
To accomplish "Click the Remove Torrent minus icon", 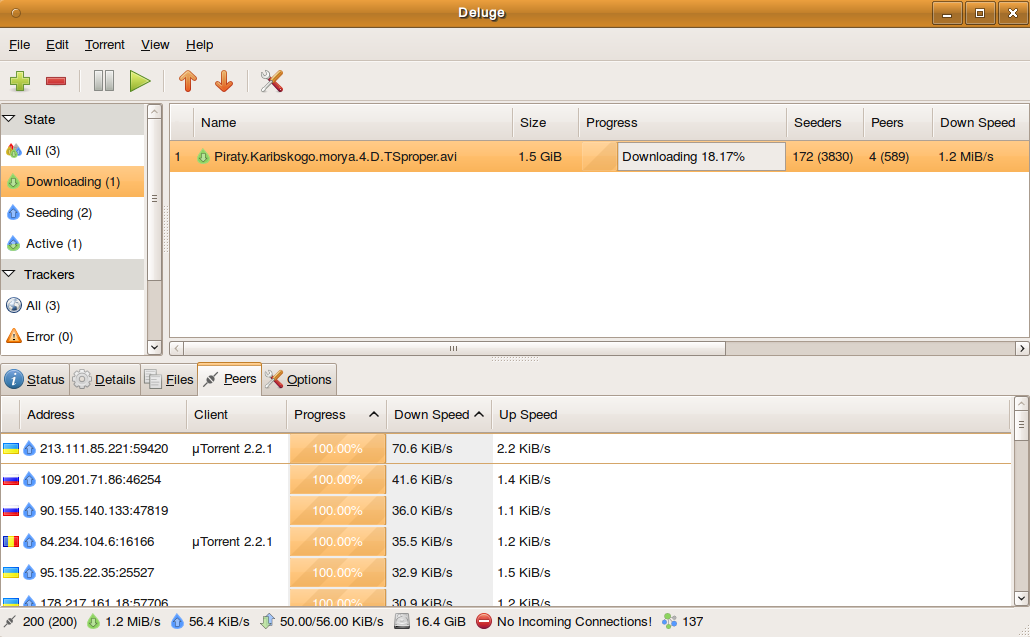I will 56,81.
